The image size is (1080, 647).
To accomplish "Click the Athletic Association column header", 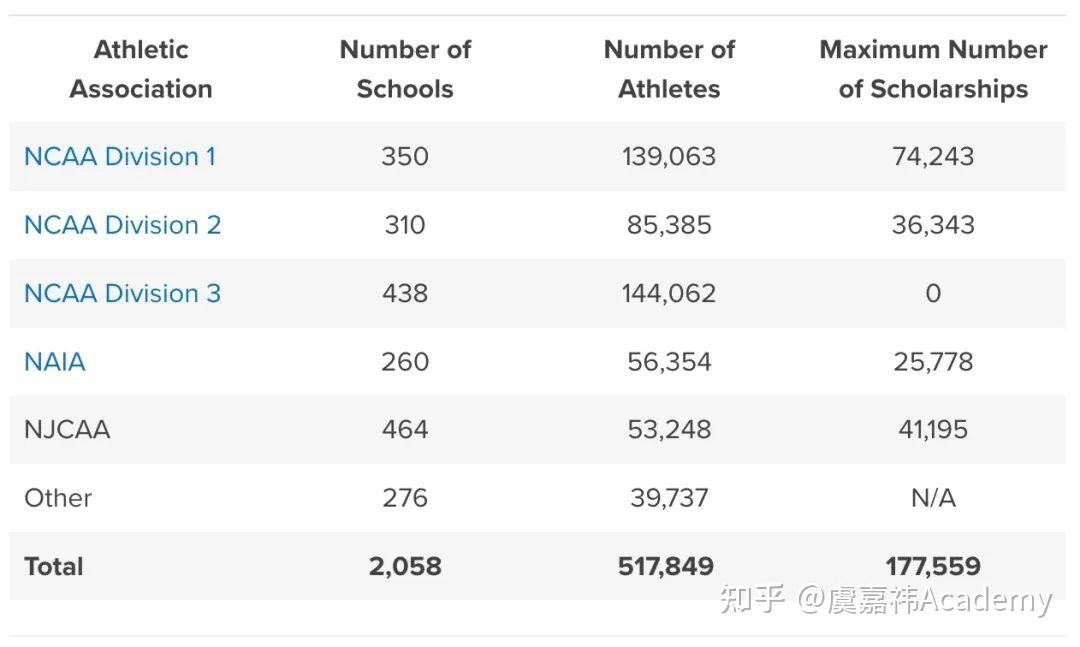I will (141, 69).
